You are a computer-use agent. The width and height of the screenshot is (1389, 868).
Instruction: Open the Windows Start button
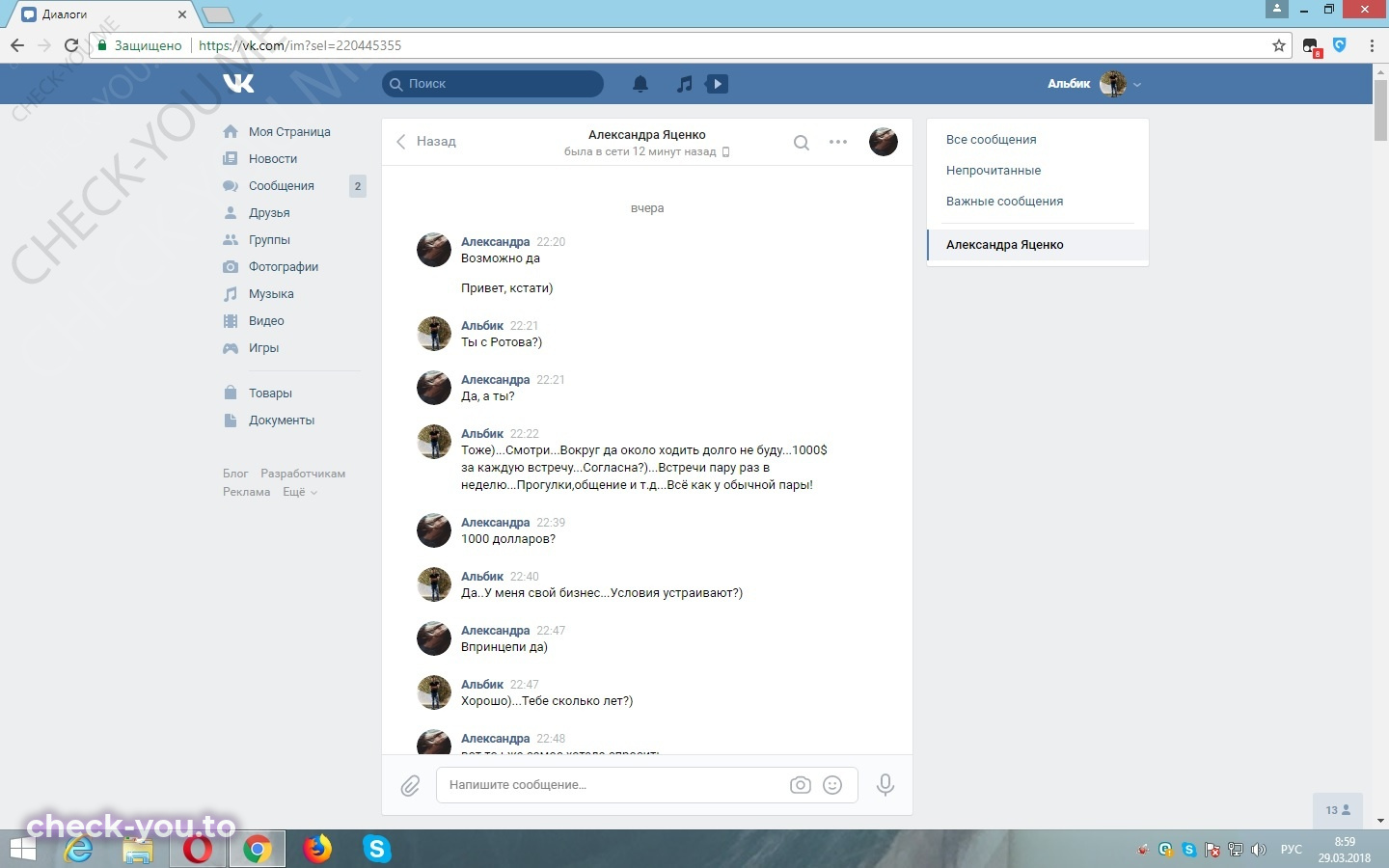(22, 849)
